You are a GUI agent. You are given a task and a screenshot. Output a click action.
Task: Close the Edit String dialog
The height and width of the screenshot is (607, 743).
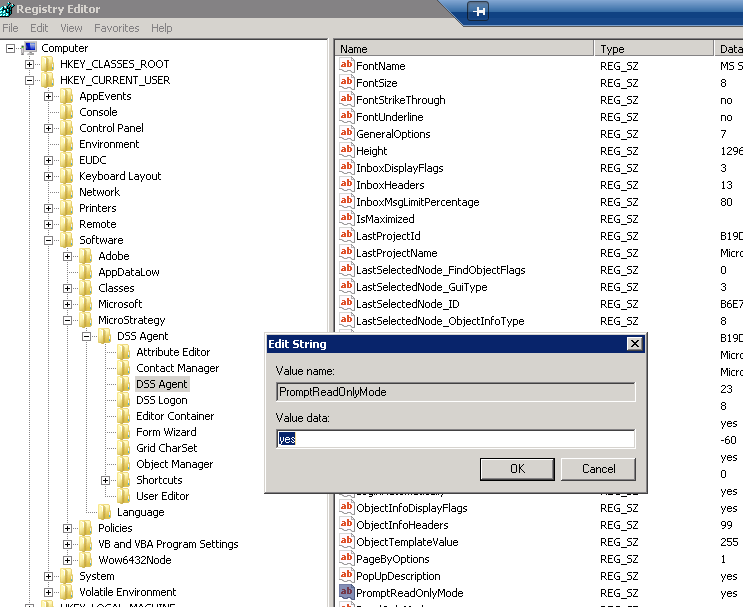[633, 344]
